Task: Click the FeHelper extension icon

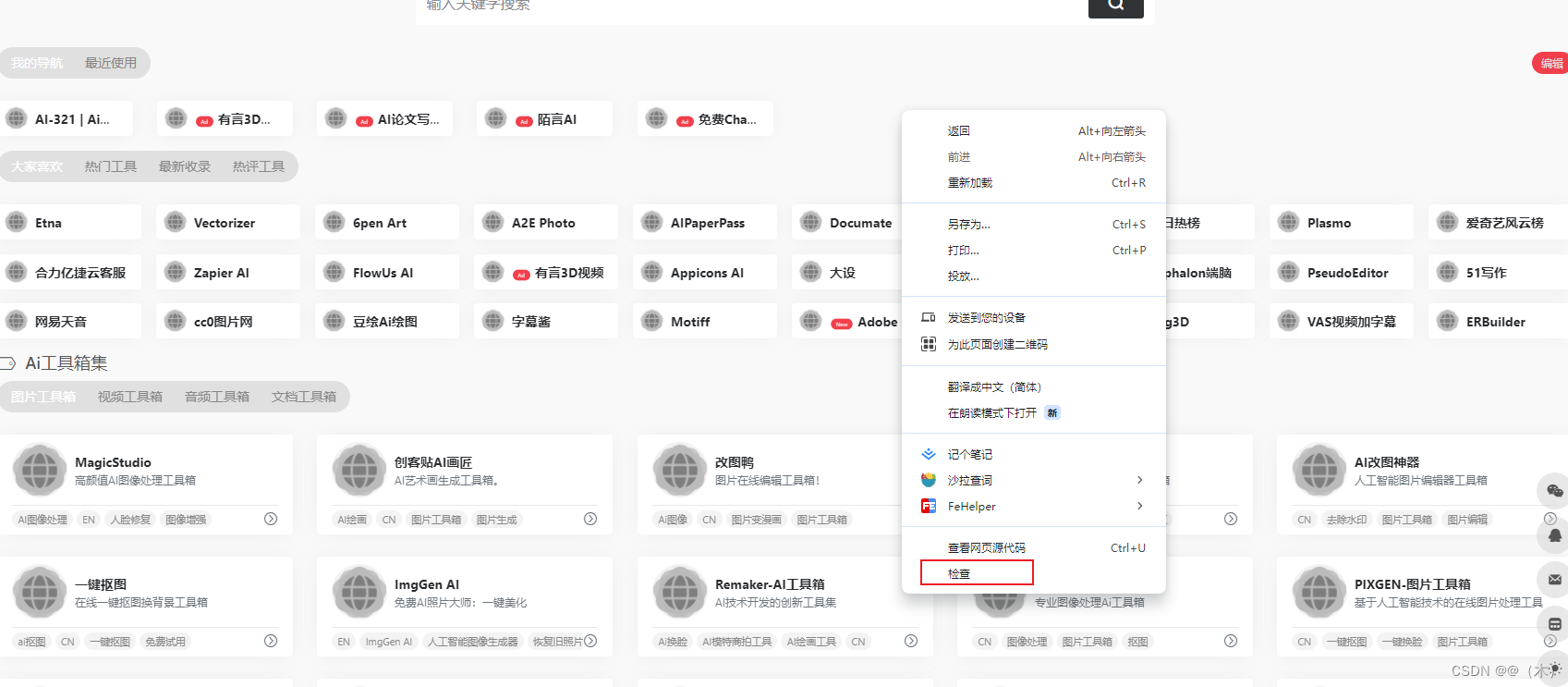Action: pos(929,506)
